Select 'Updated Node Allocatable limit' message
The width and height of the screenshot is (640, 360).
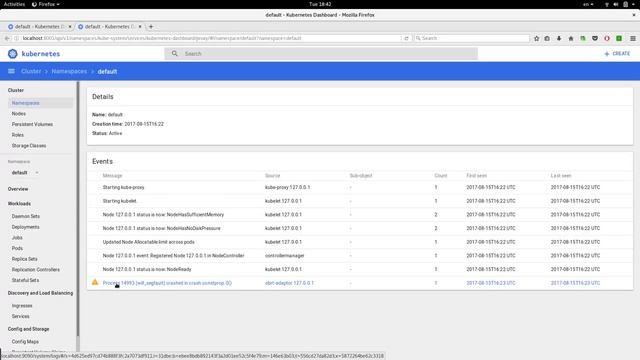click(149, 242)
